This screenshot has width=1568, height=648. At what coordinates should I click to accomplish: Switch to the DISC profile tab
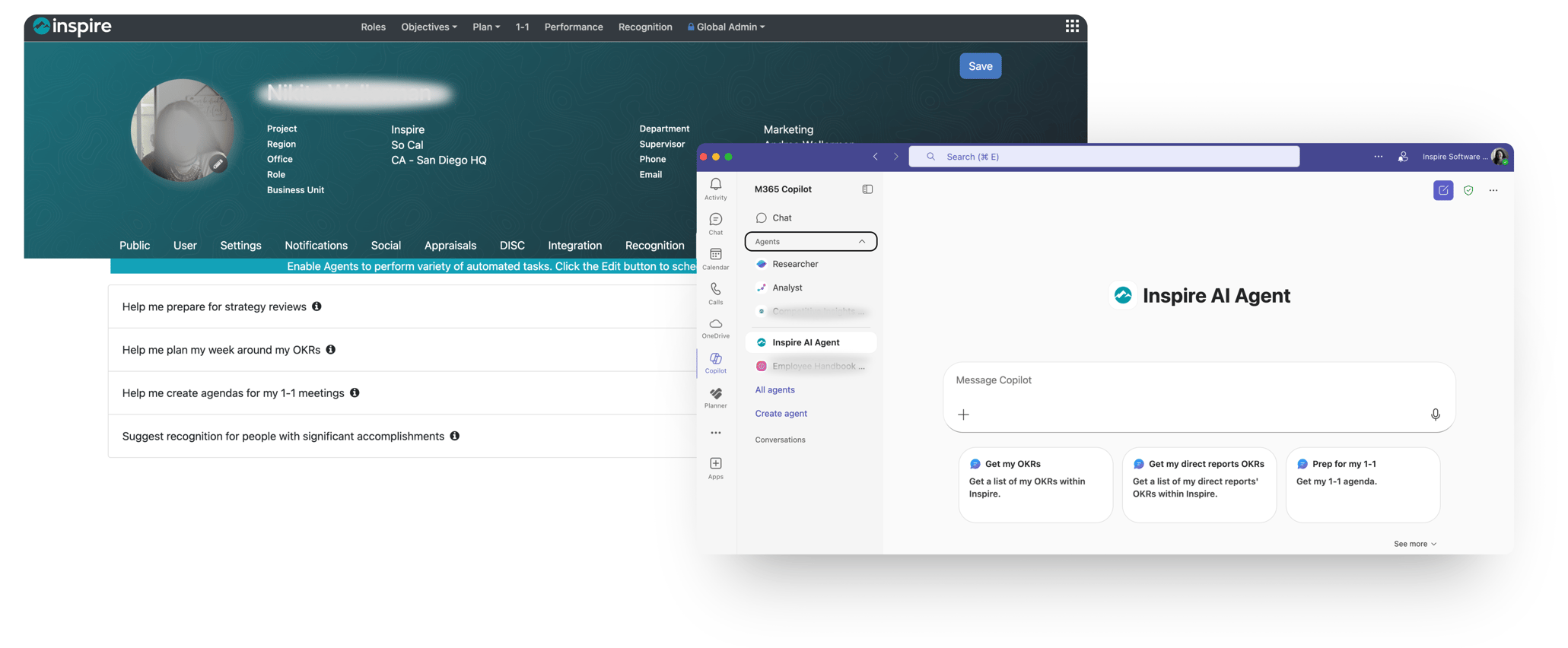512,246
